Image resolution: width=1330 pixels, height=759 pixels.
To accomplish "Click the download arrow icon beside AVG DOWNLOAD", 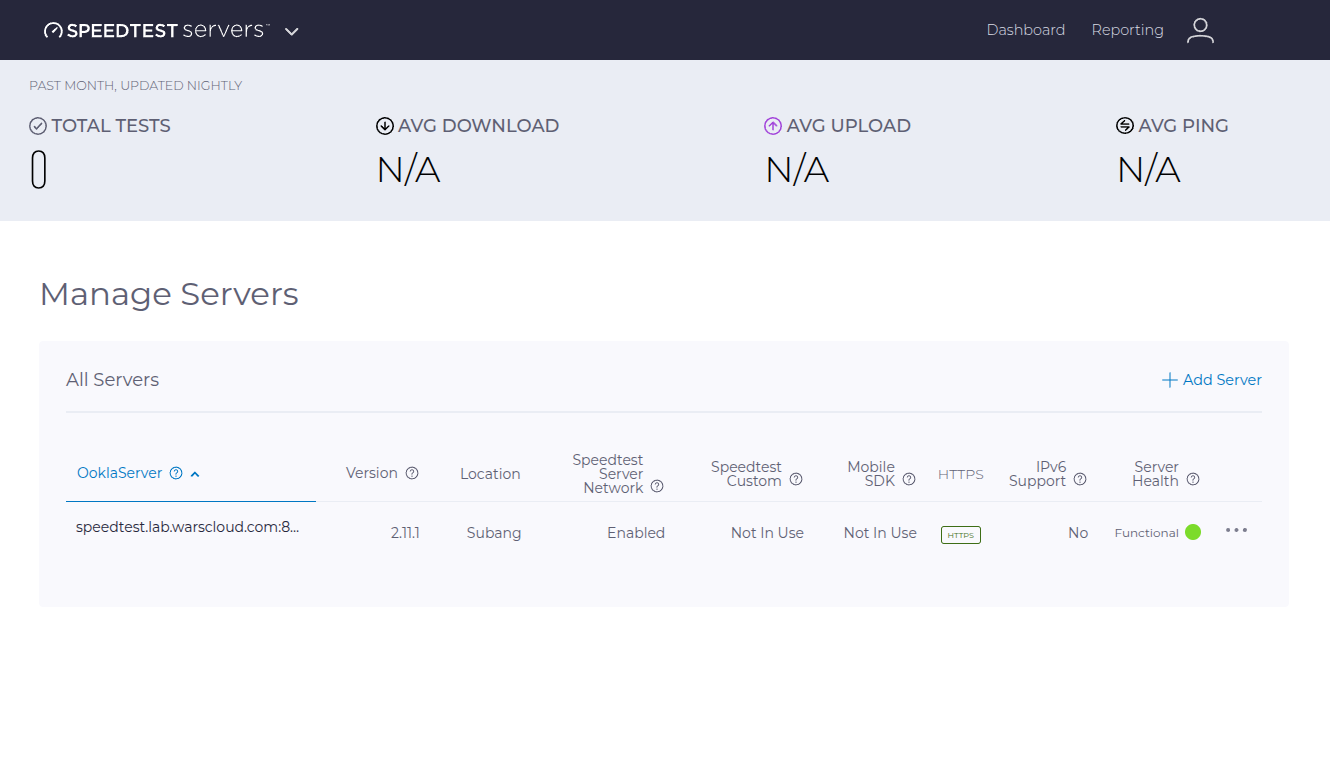I will (384, 125).
